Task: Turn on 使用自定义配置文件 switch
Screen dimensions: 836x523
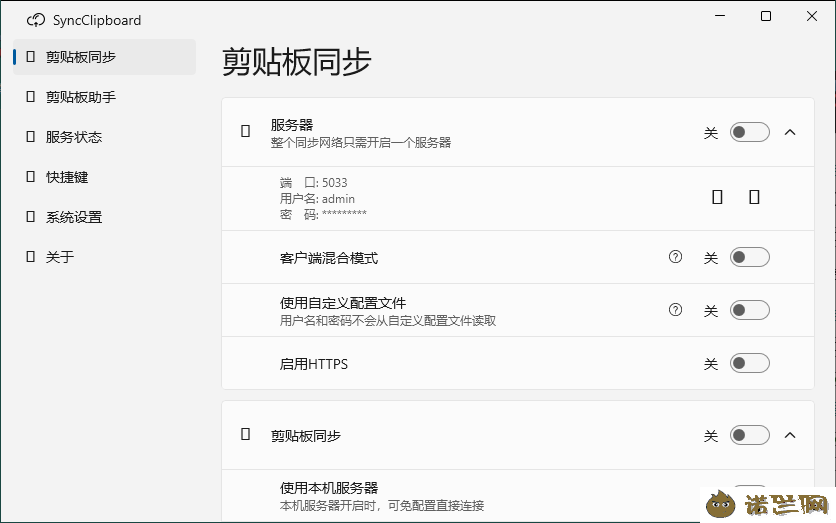Action: coord(750,310)
